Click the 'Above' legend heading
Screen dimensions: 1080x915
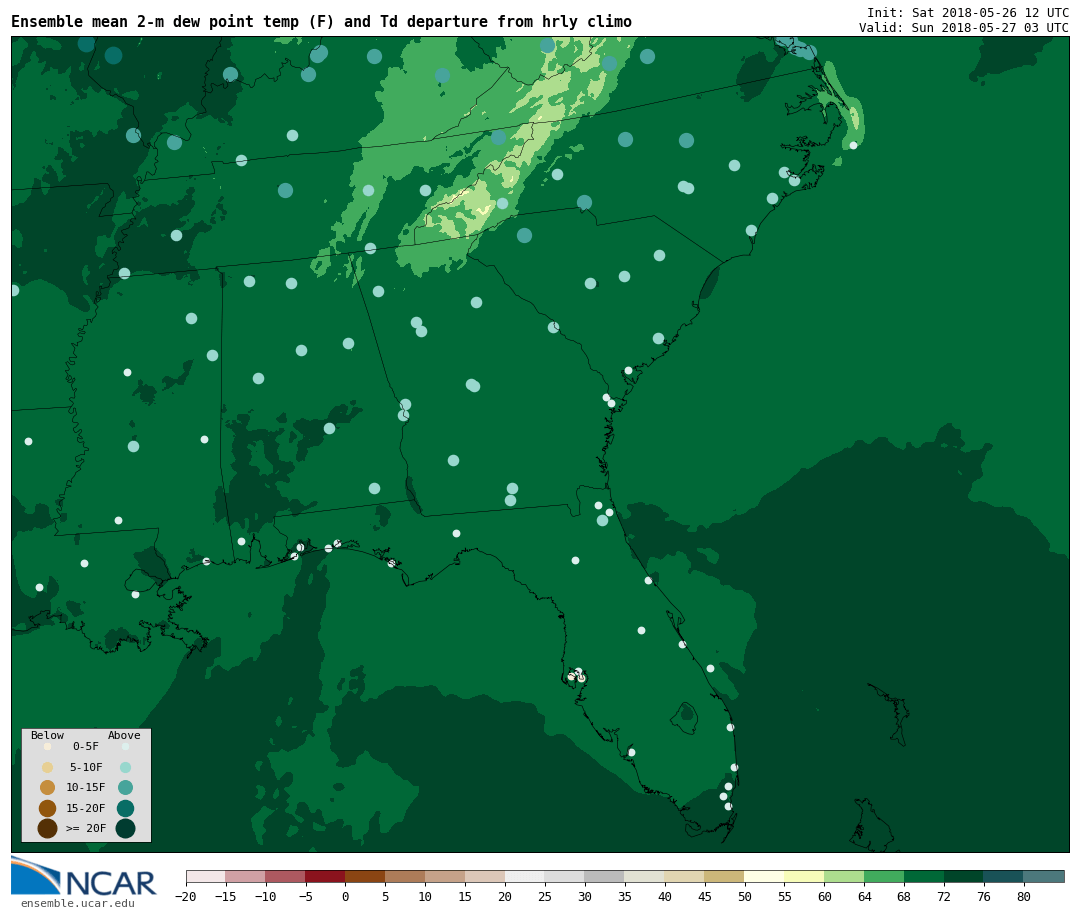[124, 735]
